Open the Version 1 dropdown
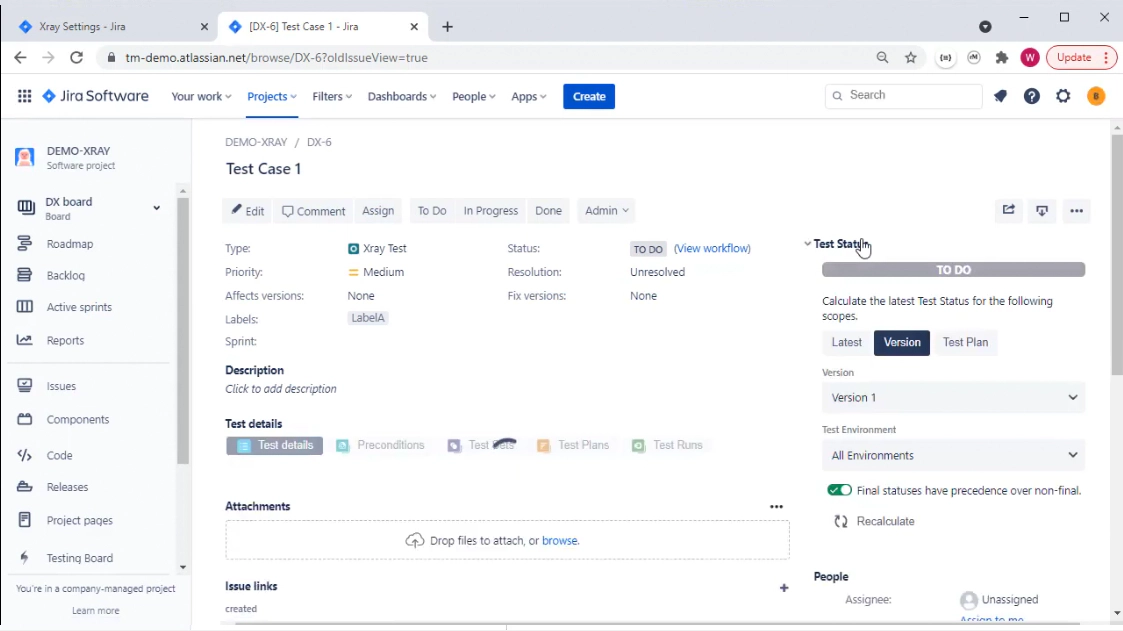1123x631 pixels. click(953, 397)
